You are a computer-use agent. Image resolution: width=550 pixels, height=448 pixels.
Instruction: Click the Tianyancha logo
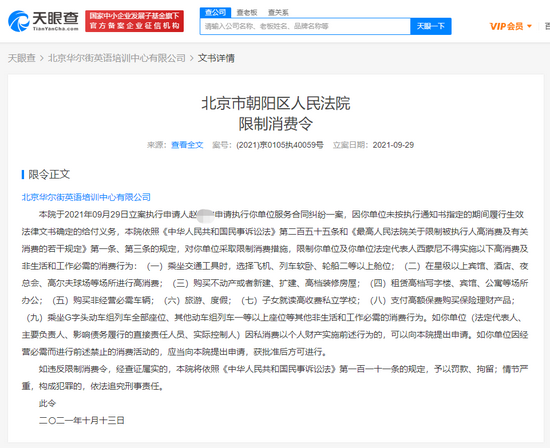(43, 21)
